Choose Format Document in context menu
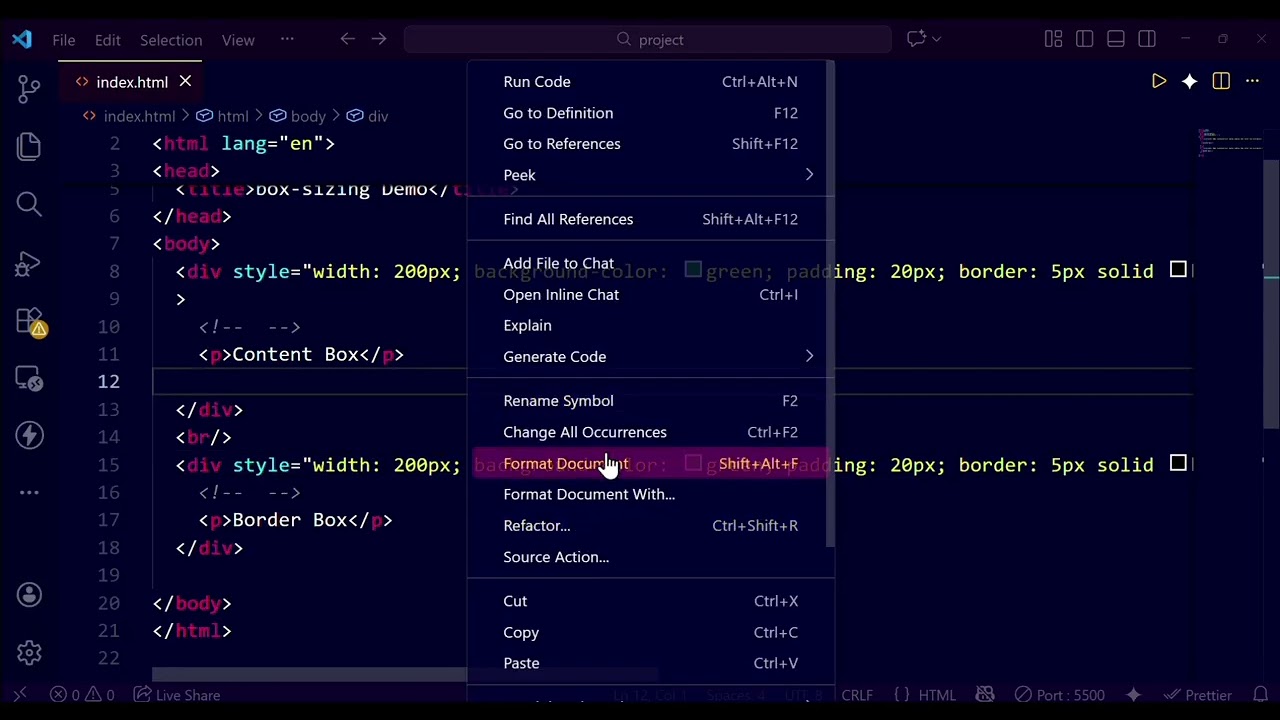Image resolution: width=1280 pixels, height=720 pixels. [651, 464]
